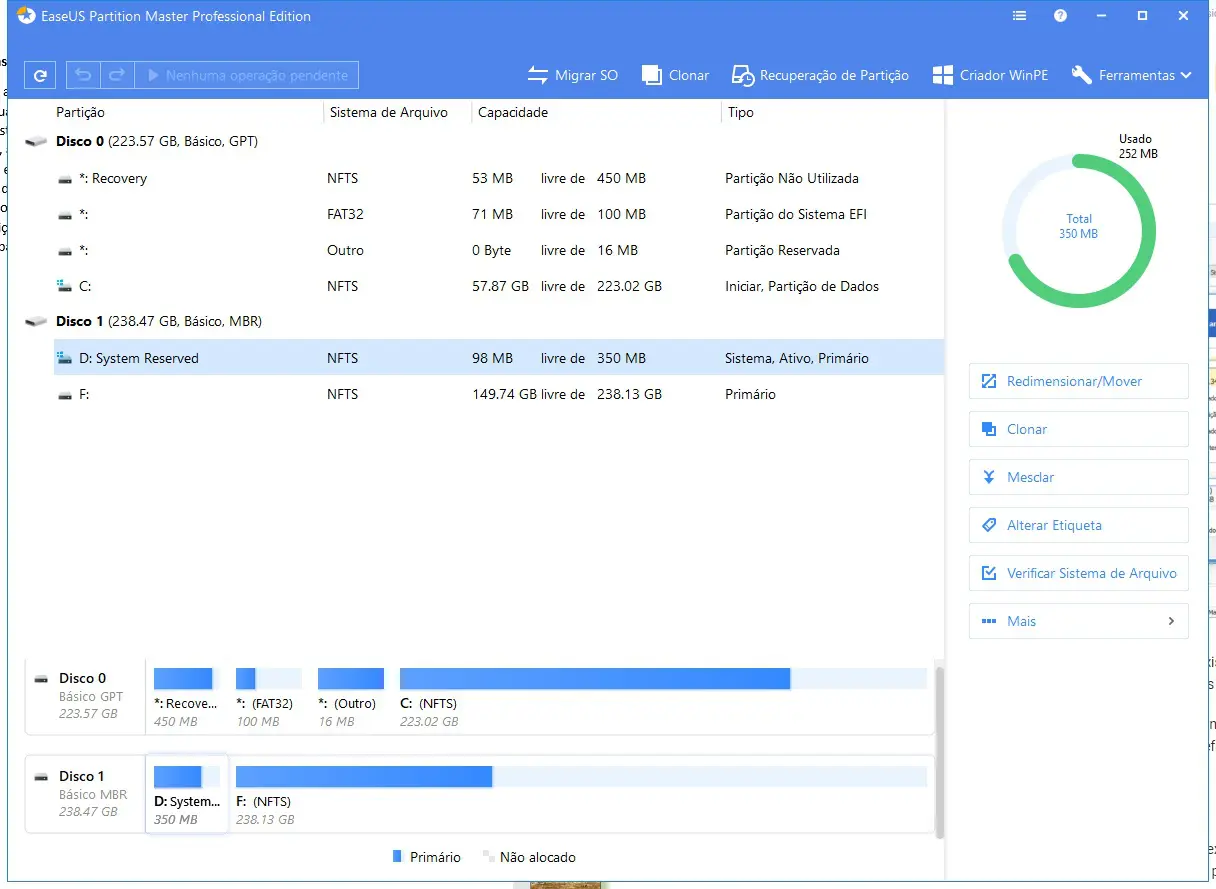Image resolution: width=1216 pixels, height=889 pixels.
Task: Click the C: NFTS 223.02 GB bar in disk map
Action: pyautogui.click(x=663, y=679)
